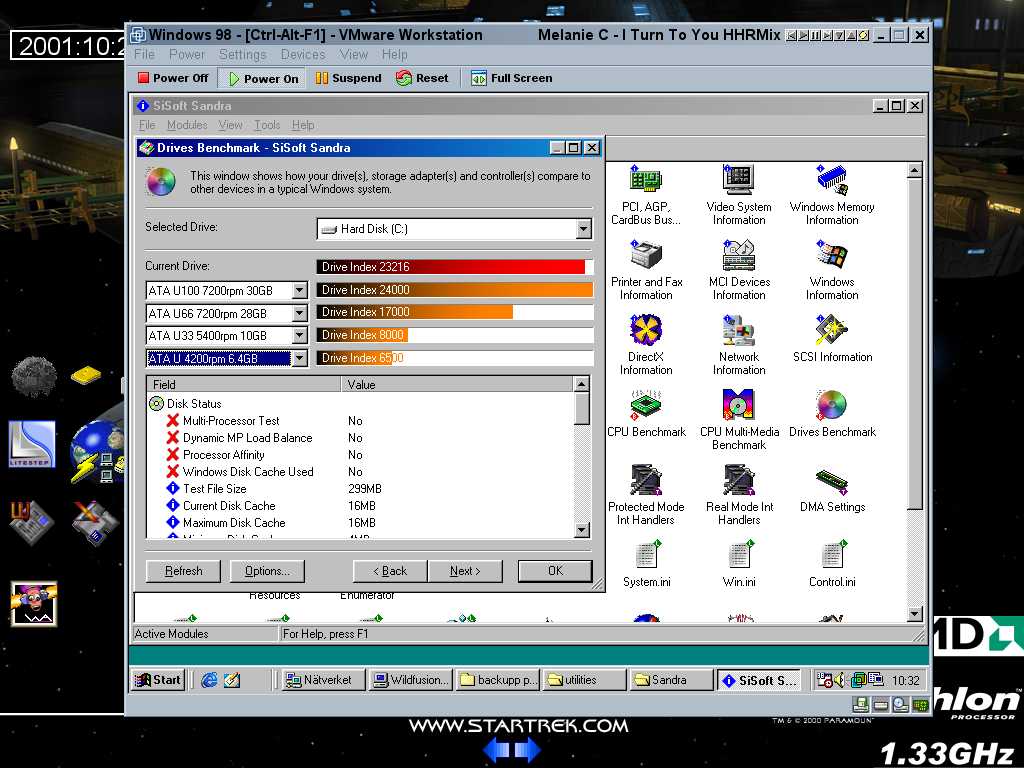This screenshot has width=1024, height=768.
Task: Open DMA Settings icon
Action: click(832, 482)
